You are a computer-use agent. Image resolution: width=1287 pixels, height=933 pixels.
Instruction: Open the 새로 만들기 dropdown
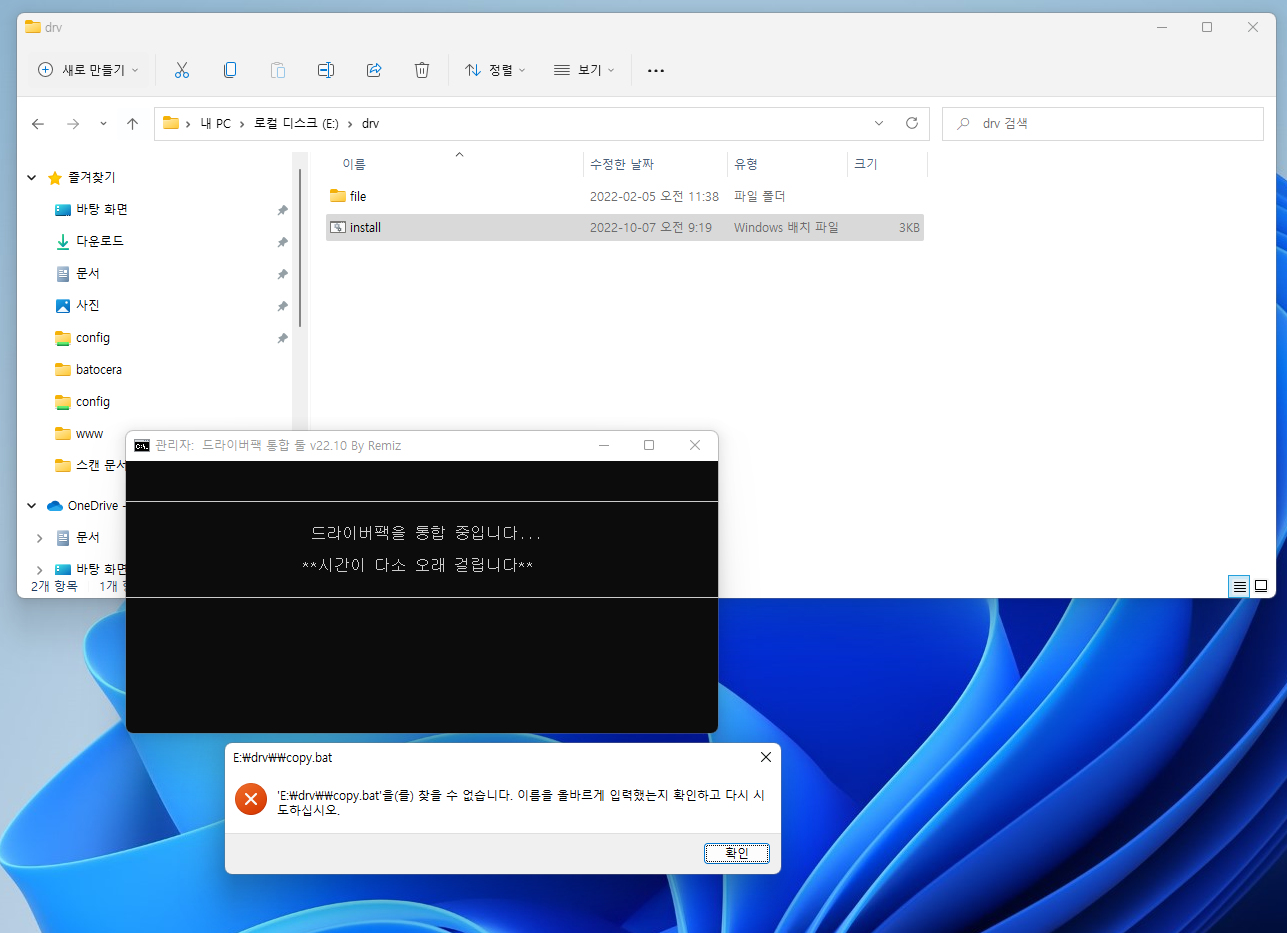tap(88, 70)
